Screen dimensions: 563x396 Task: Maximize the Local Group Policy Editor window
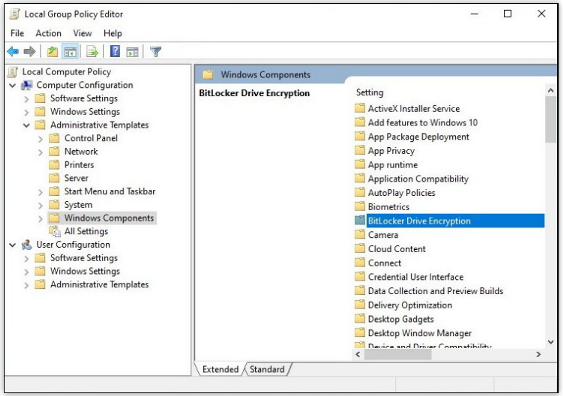click(508, 14)
